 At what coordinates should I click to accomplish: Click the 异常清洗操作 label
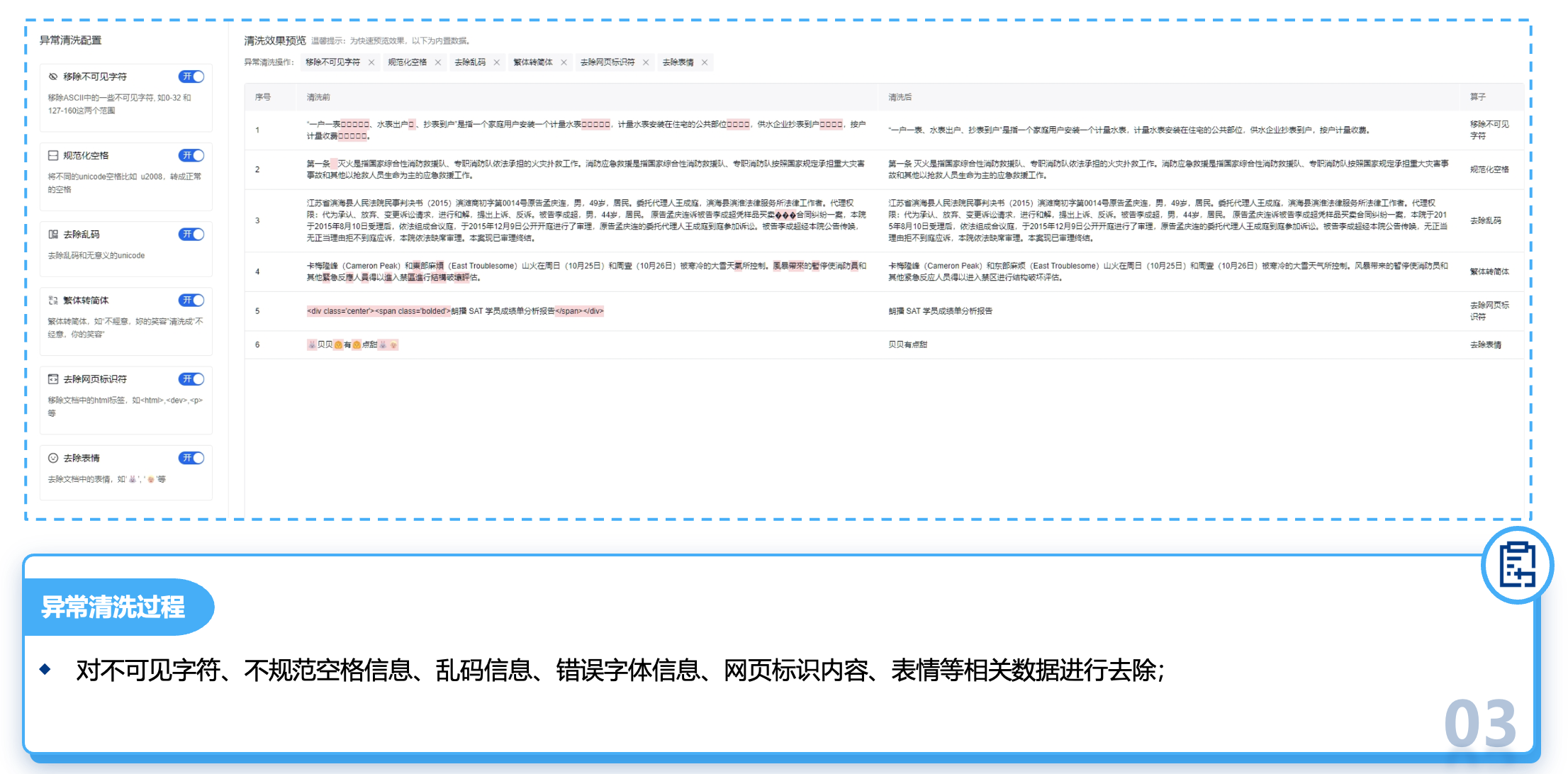(269, 62)
